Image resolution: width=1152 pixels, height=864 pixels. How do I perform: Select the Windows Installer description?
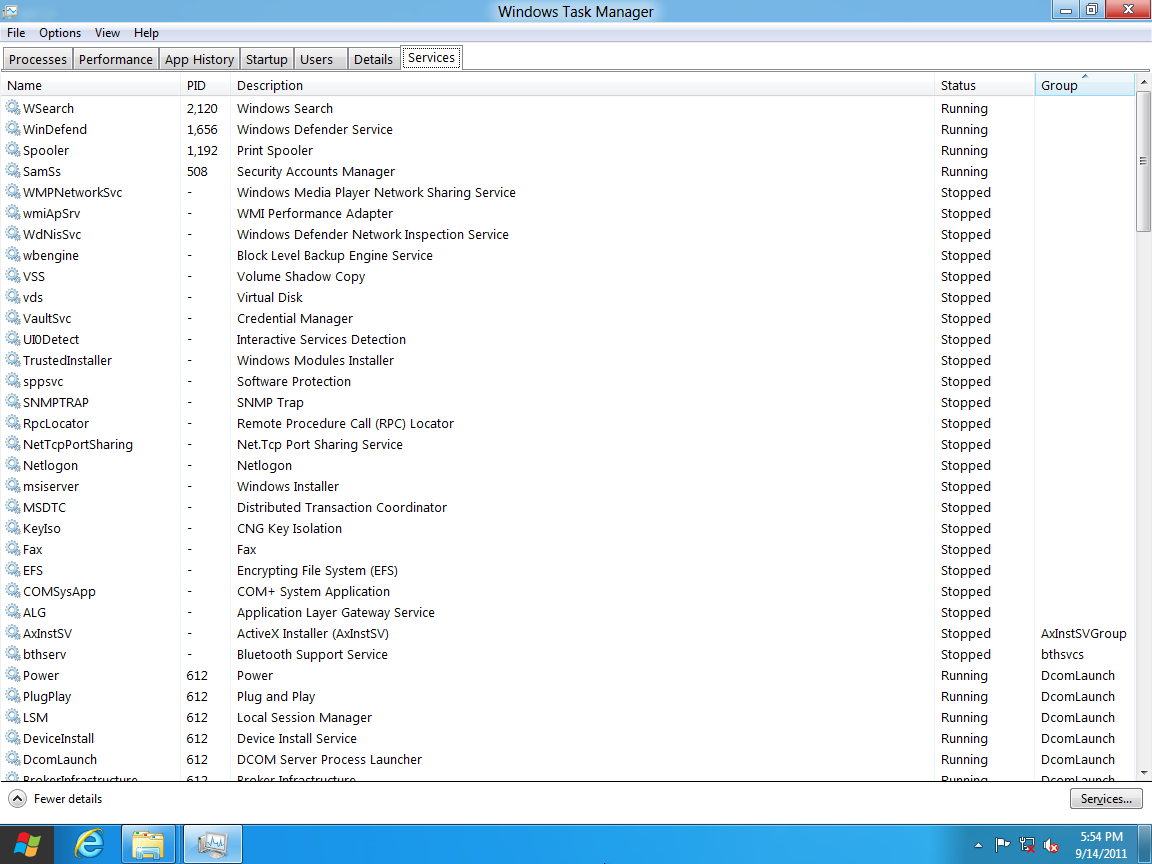288,486
